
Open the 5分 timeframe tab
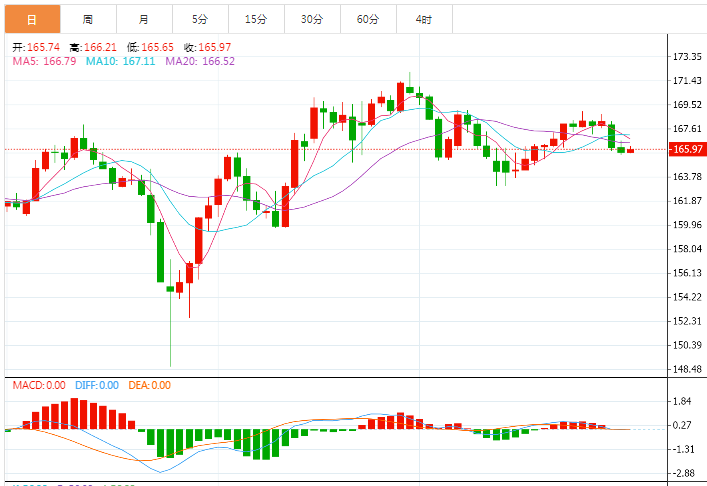point(200,19)
